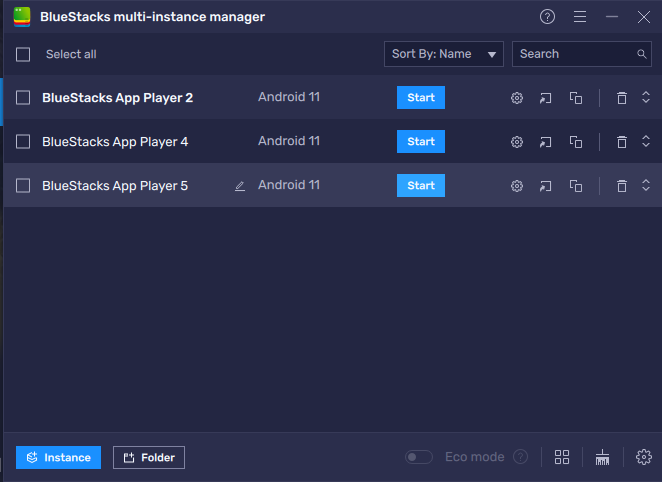
Task: Delete BlueStacks App Player 4 instance
Action: point(621,142)
